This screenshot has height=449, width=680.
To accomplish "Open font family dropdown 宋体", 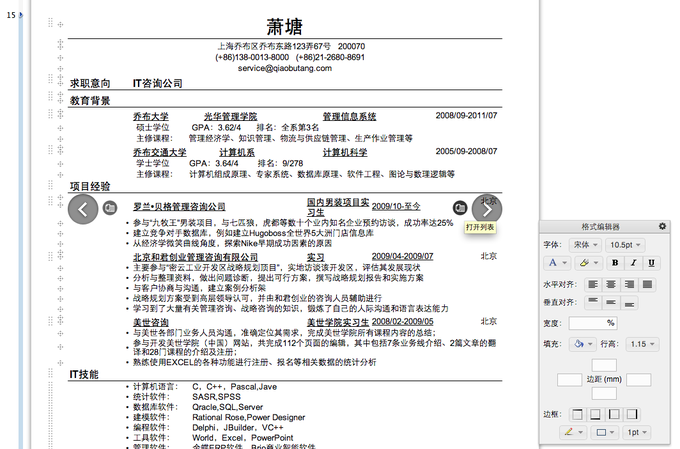I will click(x=585, y=245).
